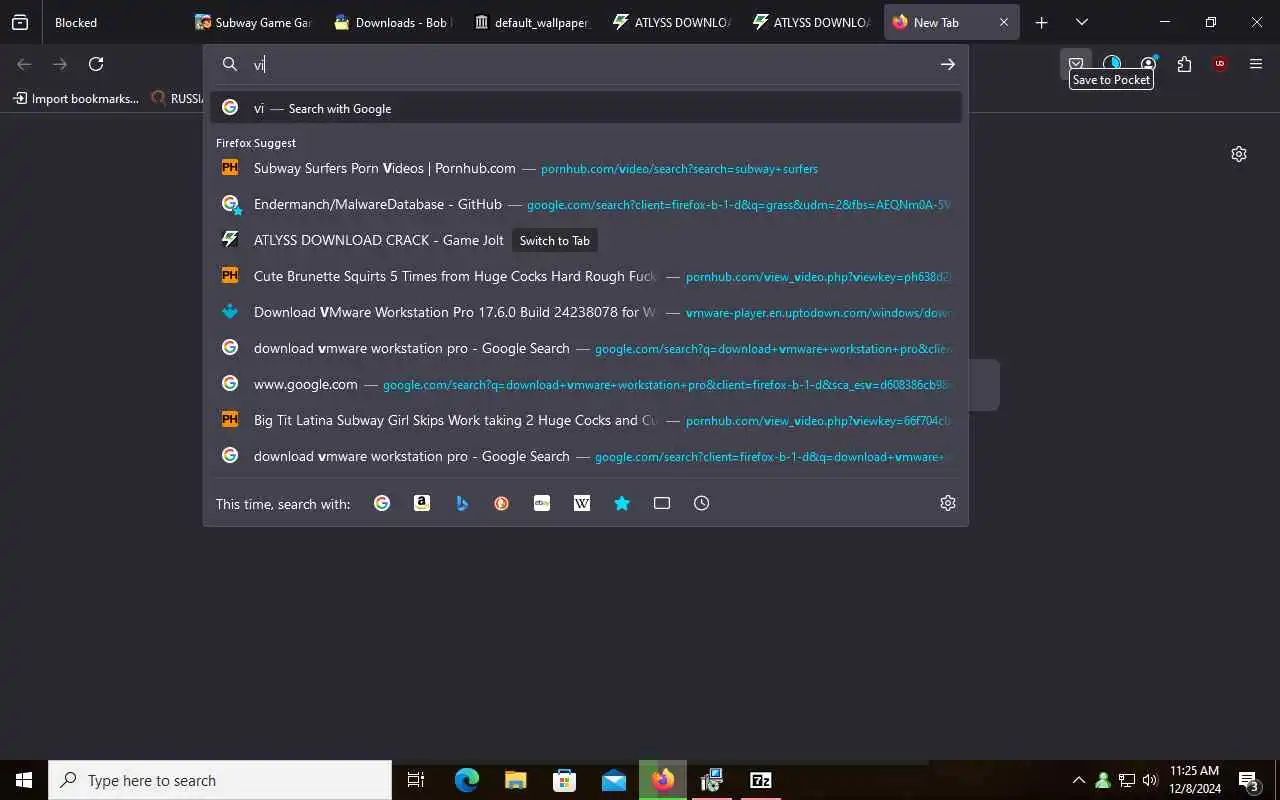The width and height of the screenshot is (1280, 800).
Task: Open Import bookmarks in the bookmarks bar
Action: 76,98
